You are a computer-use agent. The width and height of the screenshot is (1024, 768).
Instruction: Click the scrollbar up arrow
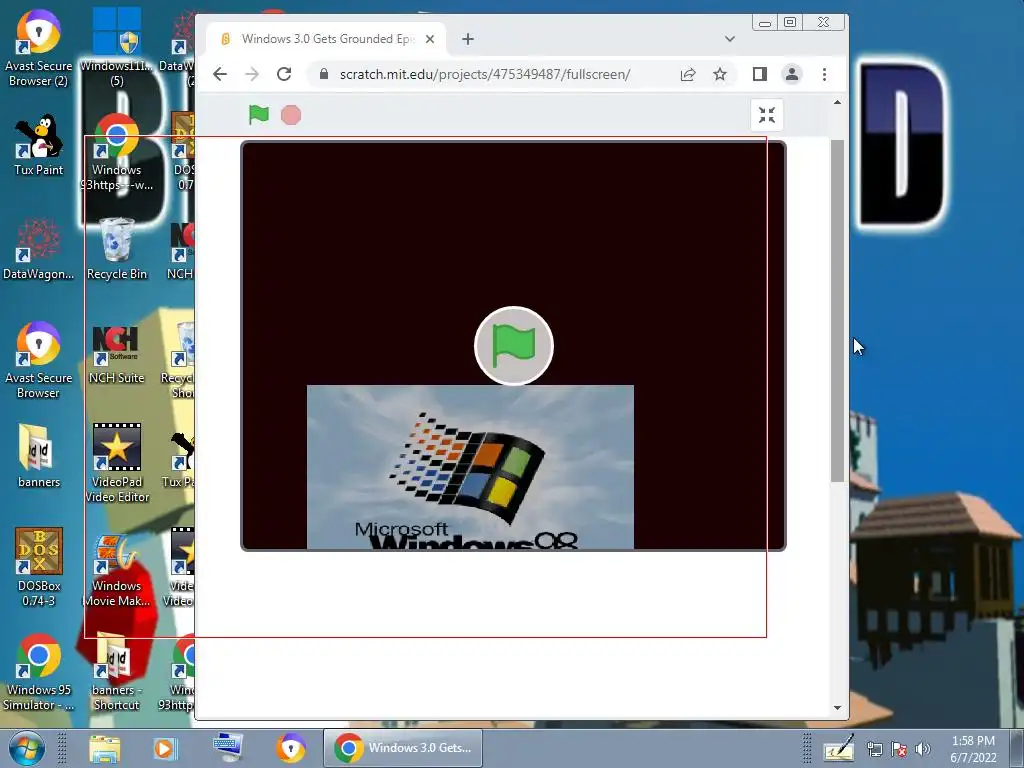tap(837, 103)
